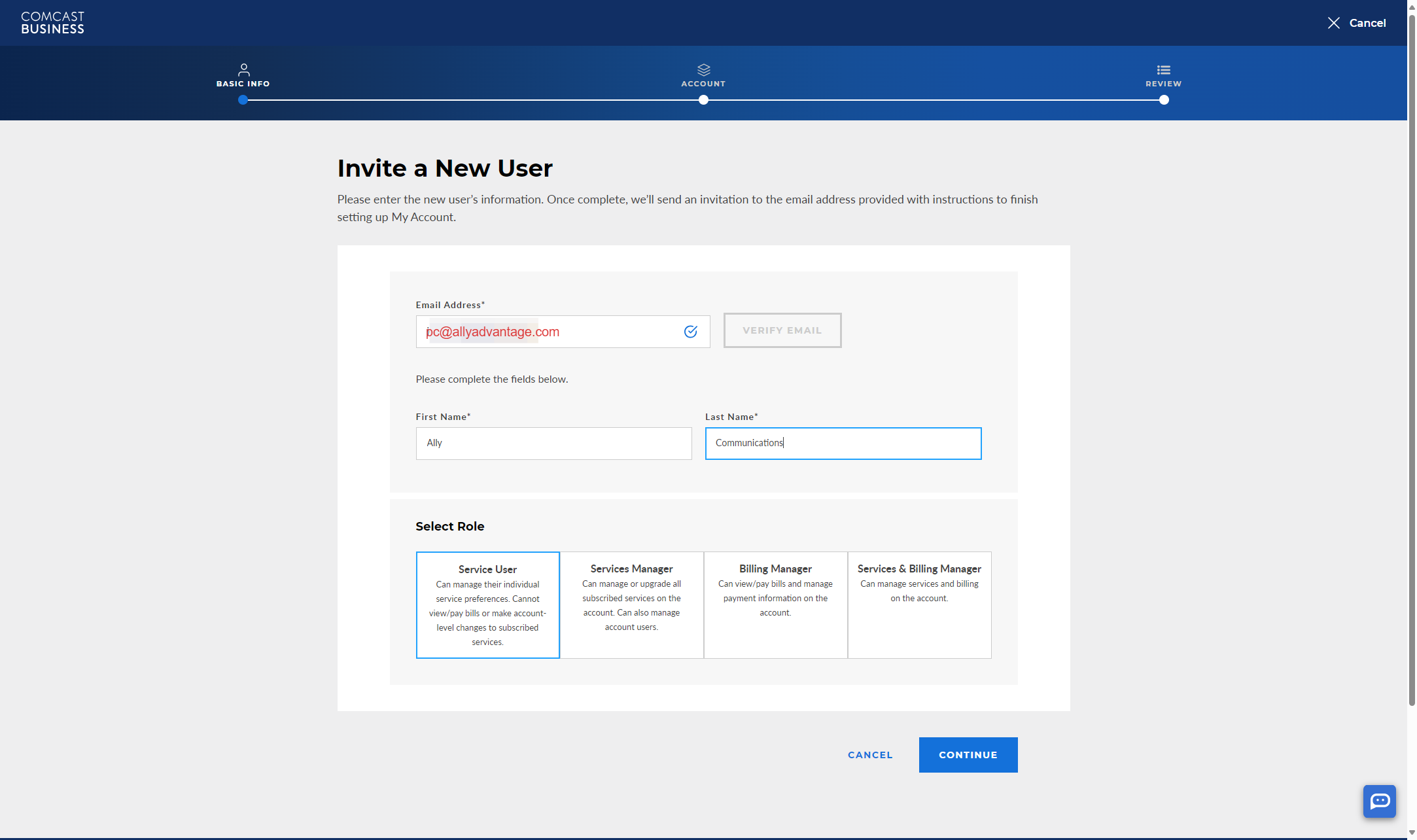
Task: Choose the Services Manager role
Action: (x=631, y=604)
